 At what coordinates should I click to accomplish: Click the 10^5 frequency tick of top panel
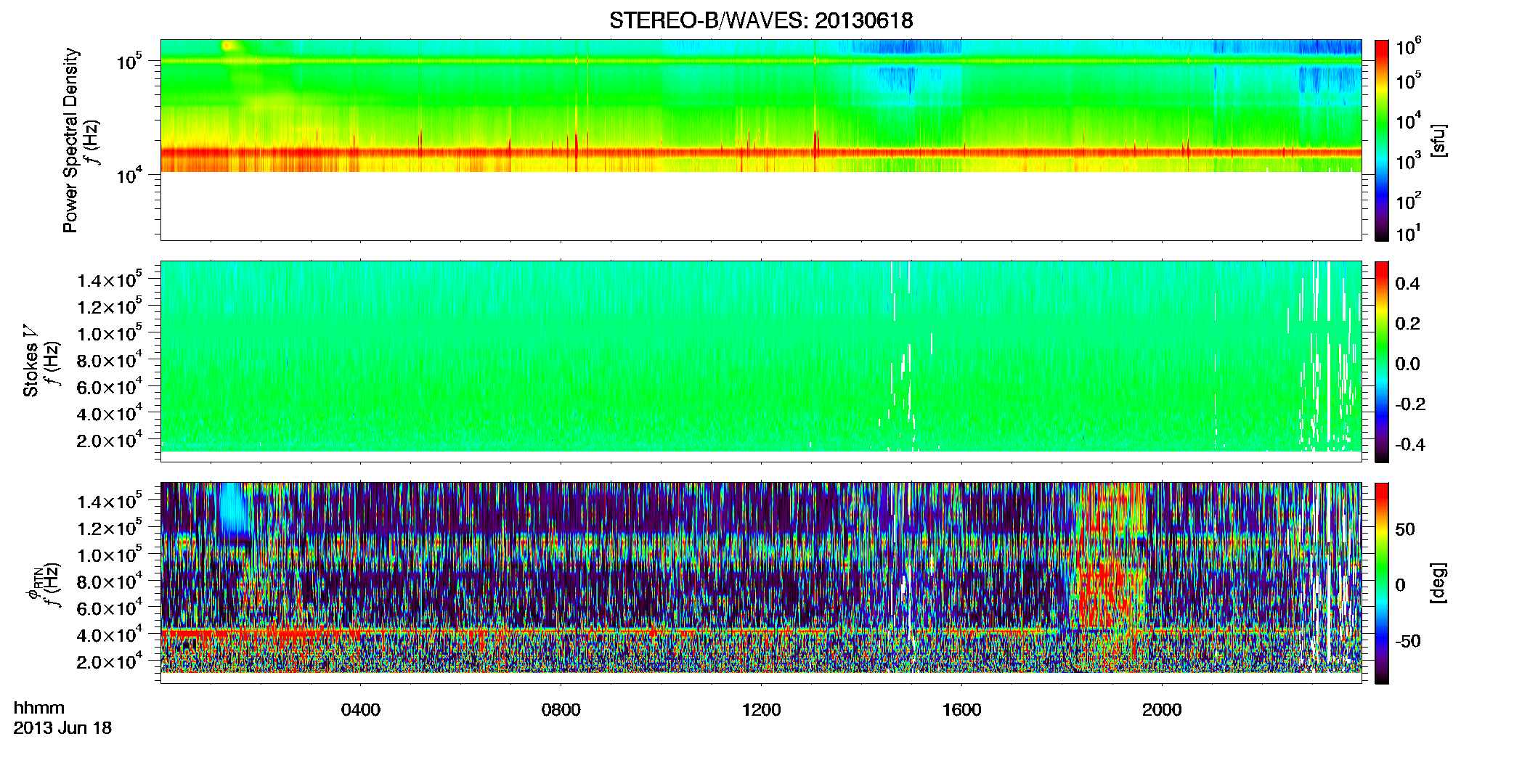[129, 62]
